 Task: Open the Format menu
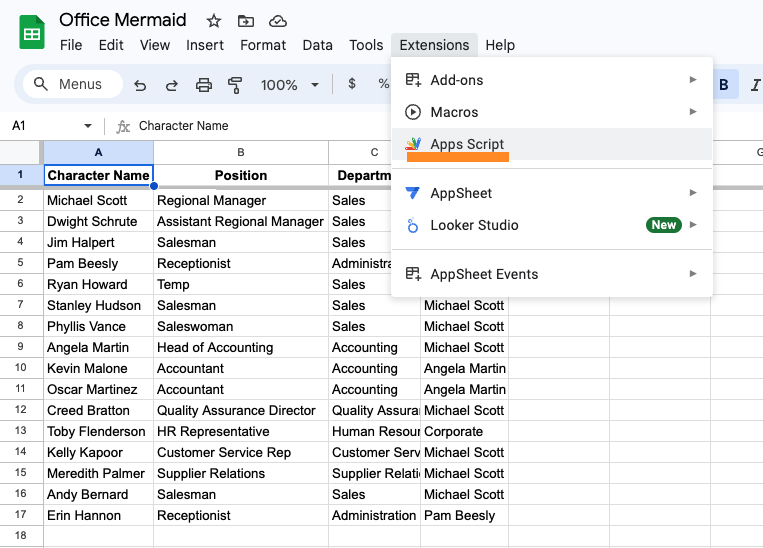click(263, 45)
